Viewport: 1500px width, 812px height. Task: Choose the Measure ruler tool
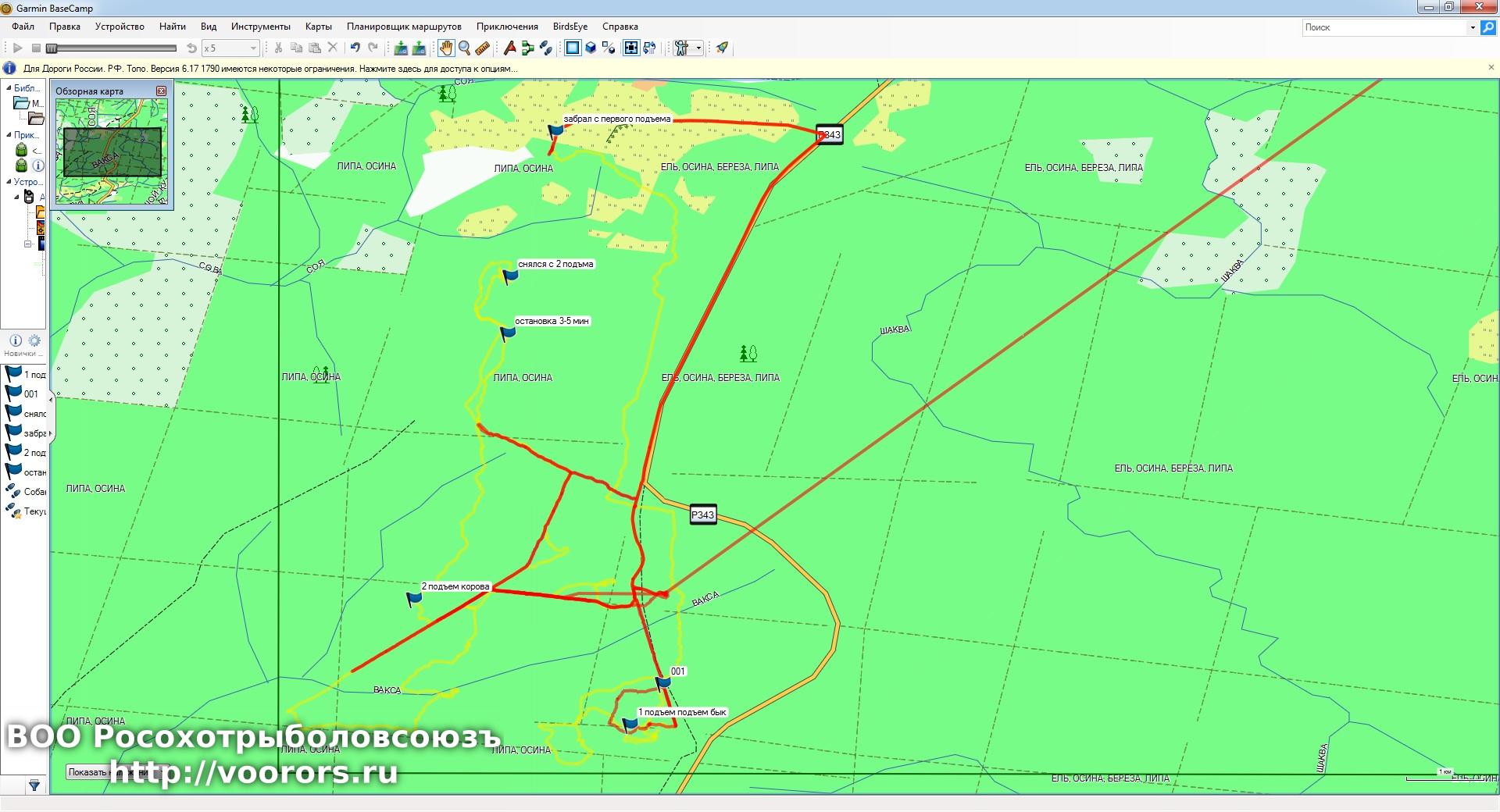pos(483,48)
